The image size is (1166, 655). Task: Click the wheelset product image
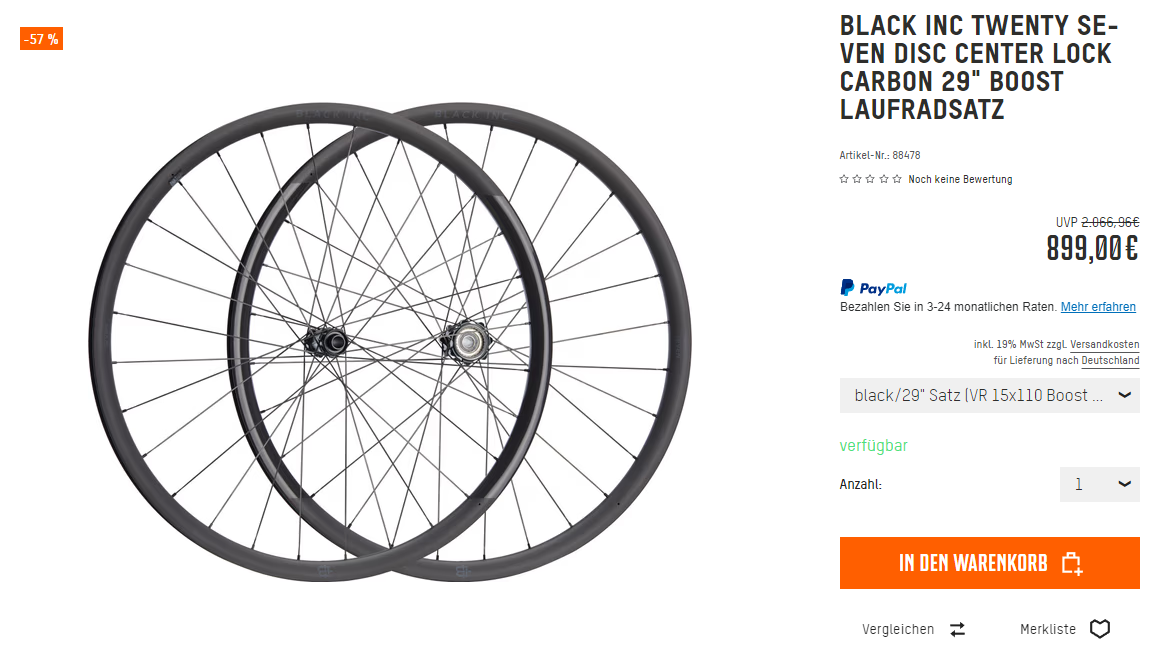pos(390,345)
